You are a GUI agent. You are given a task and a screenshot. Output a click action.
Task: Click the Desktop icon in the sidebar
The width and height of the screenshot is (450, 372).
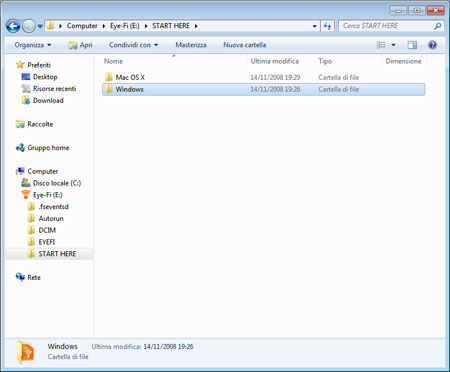[x=26, y=77]
